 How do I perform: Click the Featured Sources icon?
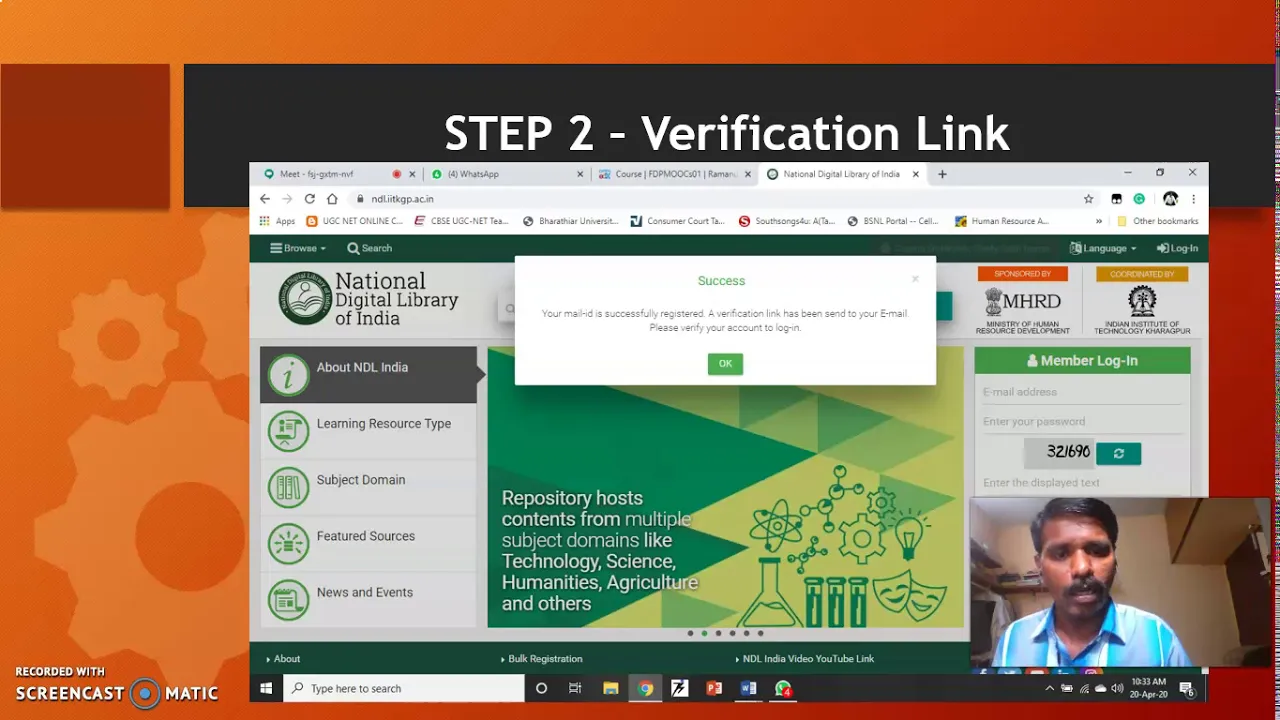point(288,543)
